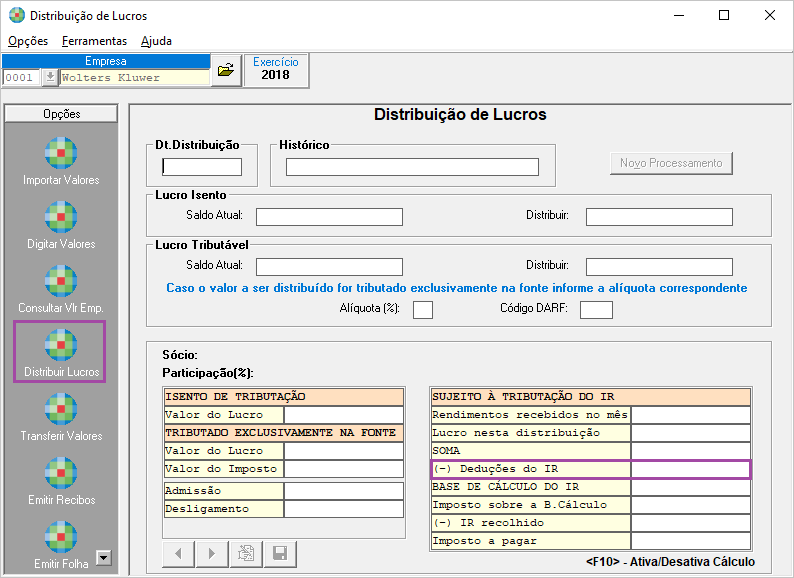Click the 'Participação(%):' label
Image resolution: width=794 pixels, height=578 pixels.
click(x=208, y=373)
